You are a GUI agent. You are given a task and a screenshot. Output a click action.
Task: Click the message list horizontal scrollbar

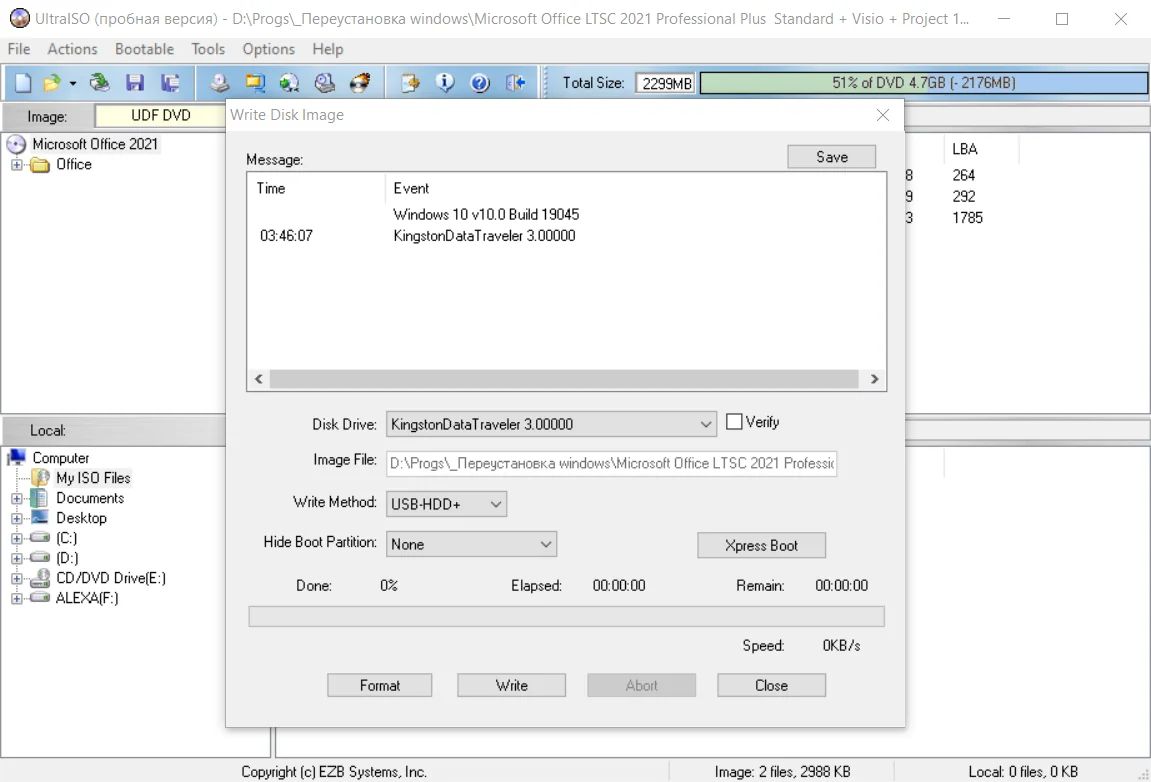pos(564,379)
